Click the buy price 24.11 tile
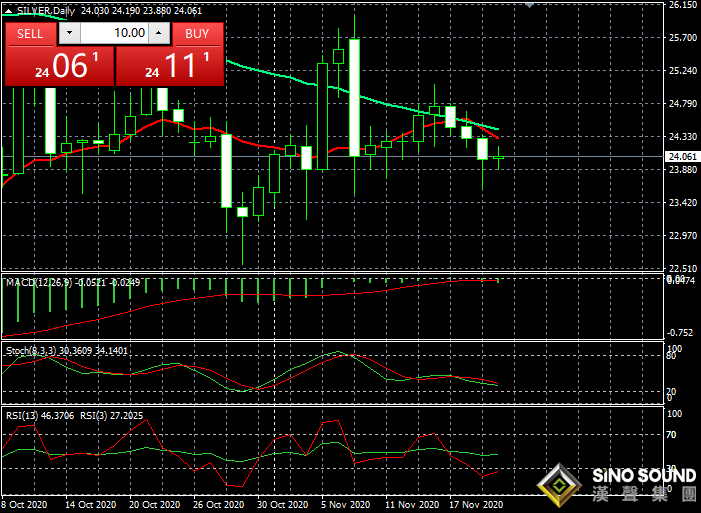The width and height of the screenshot is (701, 513). [x=169, y=67]
